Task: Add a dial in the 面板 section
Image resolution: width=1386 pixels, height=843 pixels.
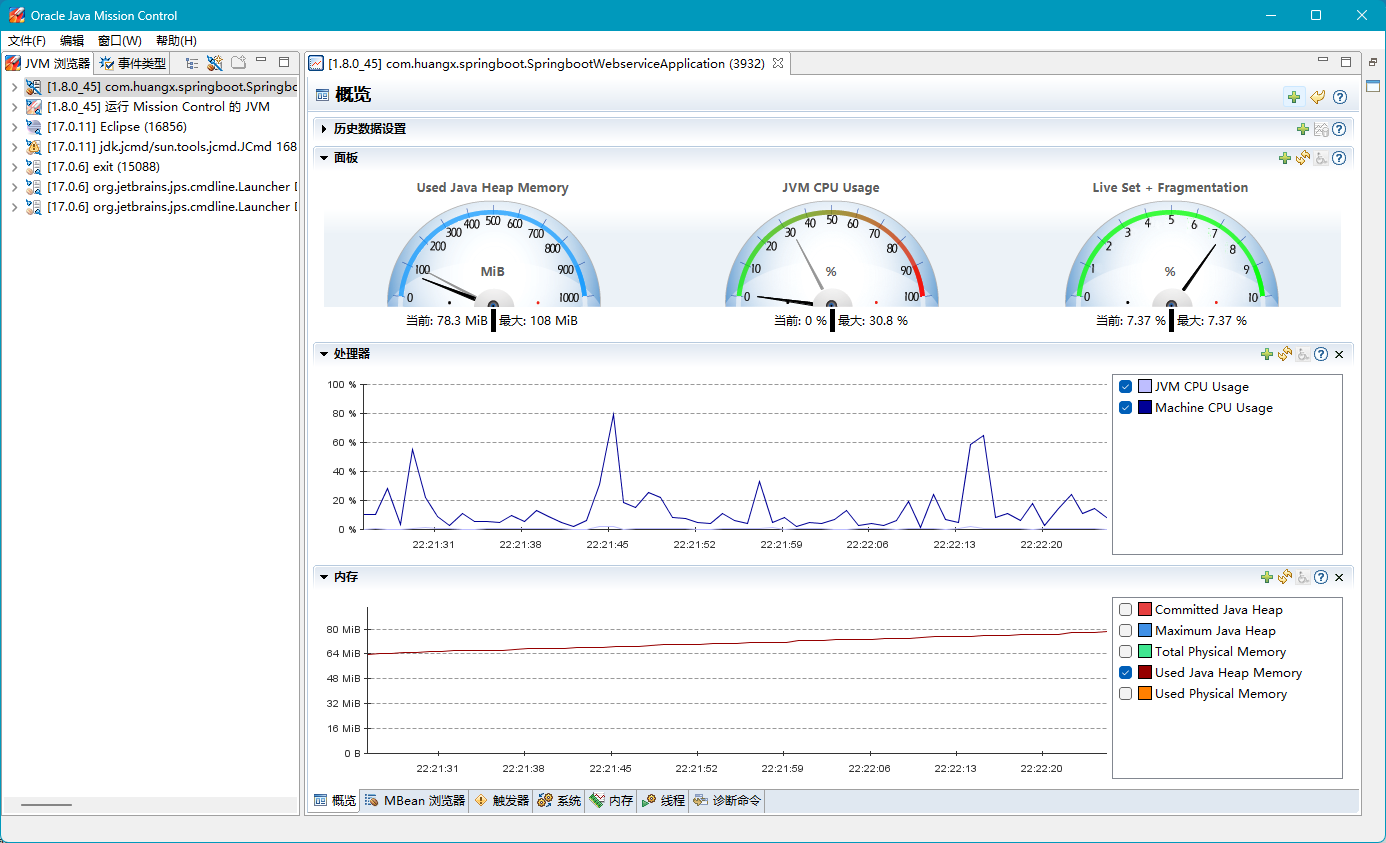Action: click(1285, 158)
